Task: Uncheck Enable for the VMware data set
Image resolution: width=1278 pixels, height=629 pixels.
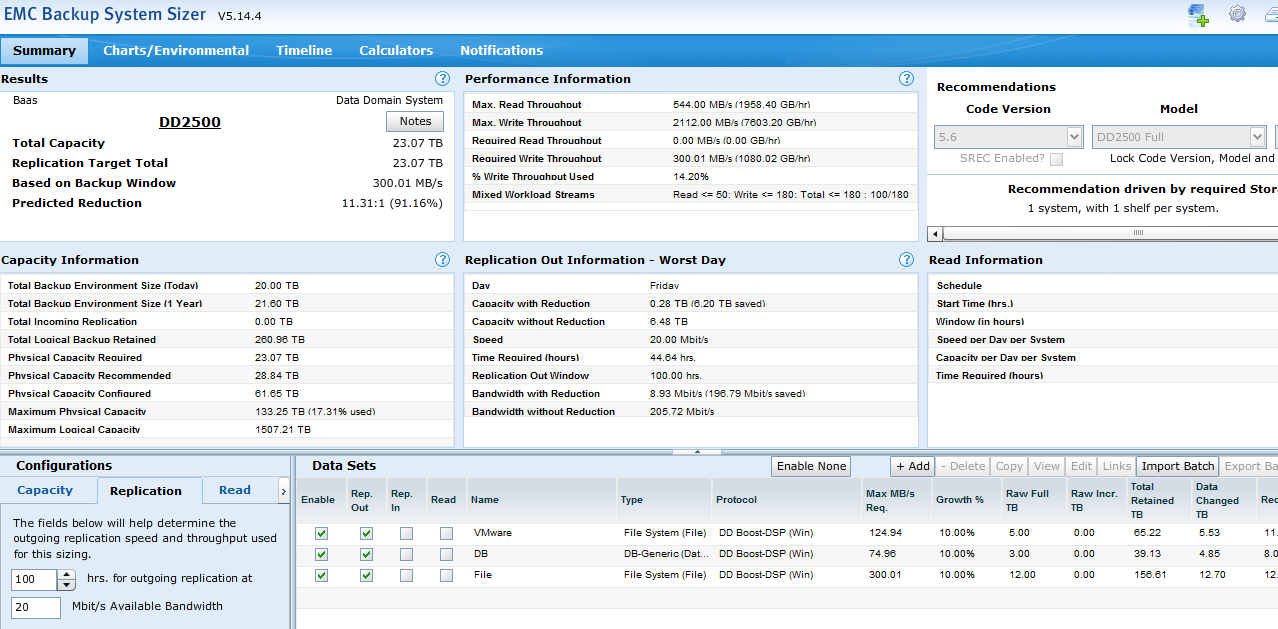Action: point(321,533)
